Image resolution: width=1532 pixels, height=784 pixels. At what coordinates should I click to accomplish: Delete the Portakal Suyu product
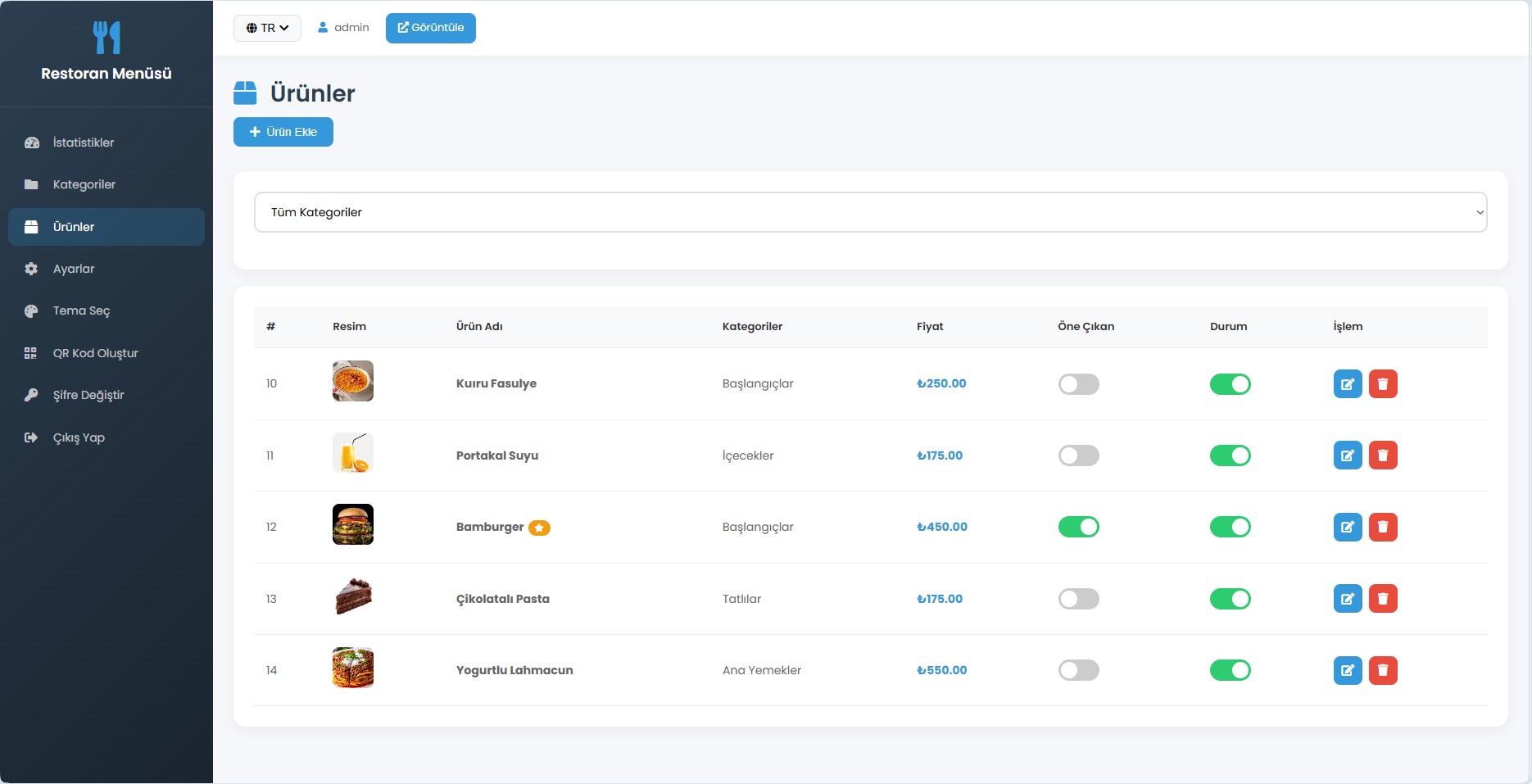point(1383,455)
